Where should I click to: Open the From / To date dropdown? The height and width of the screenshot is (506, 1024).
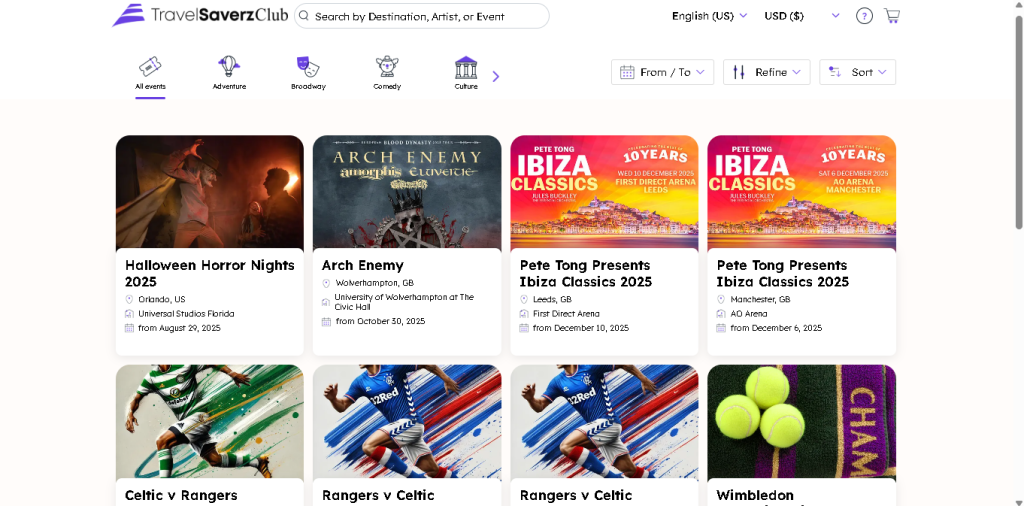point(662,72)
